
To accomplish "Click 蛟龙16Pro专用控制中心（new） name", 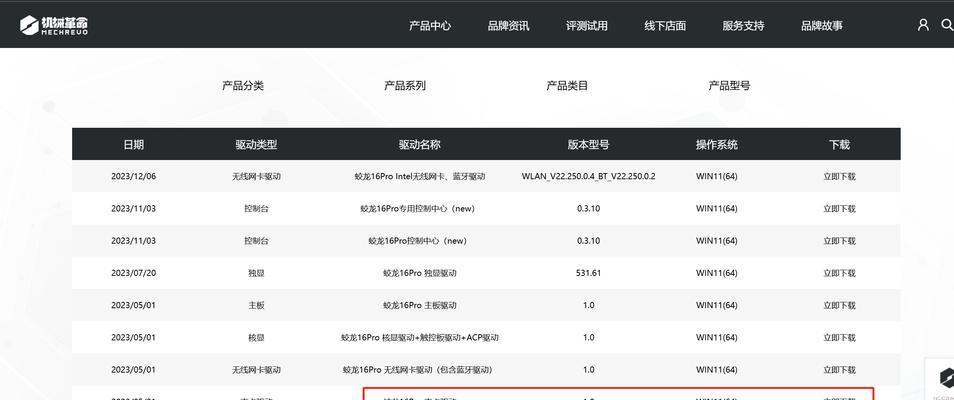I will [x=417, y=208].
